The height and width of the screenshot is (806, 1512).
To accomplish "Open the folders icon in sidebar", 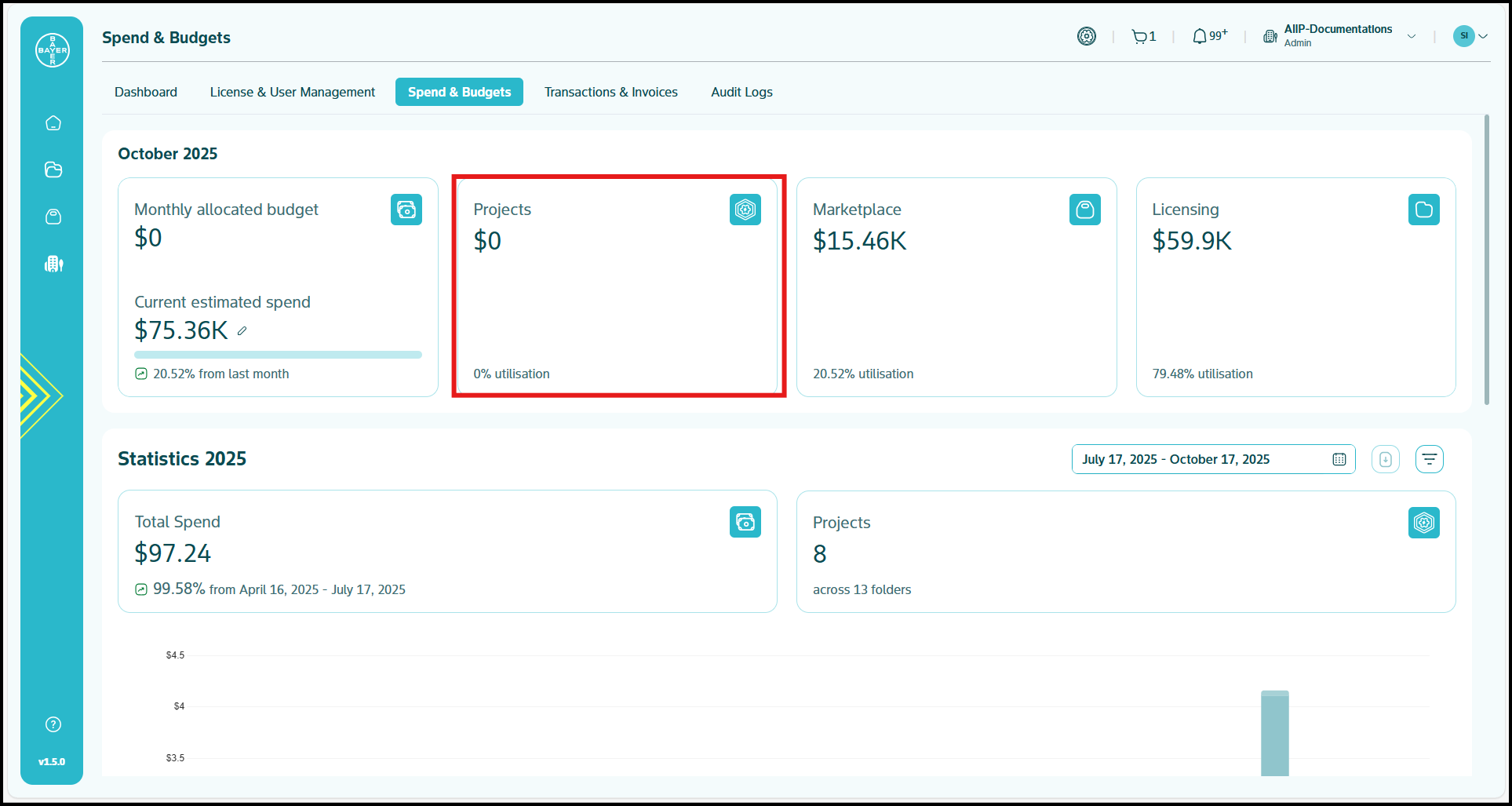I will coord(53,170).
